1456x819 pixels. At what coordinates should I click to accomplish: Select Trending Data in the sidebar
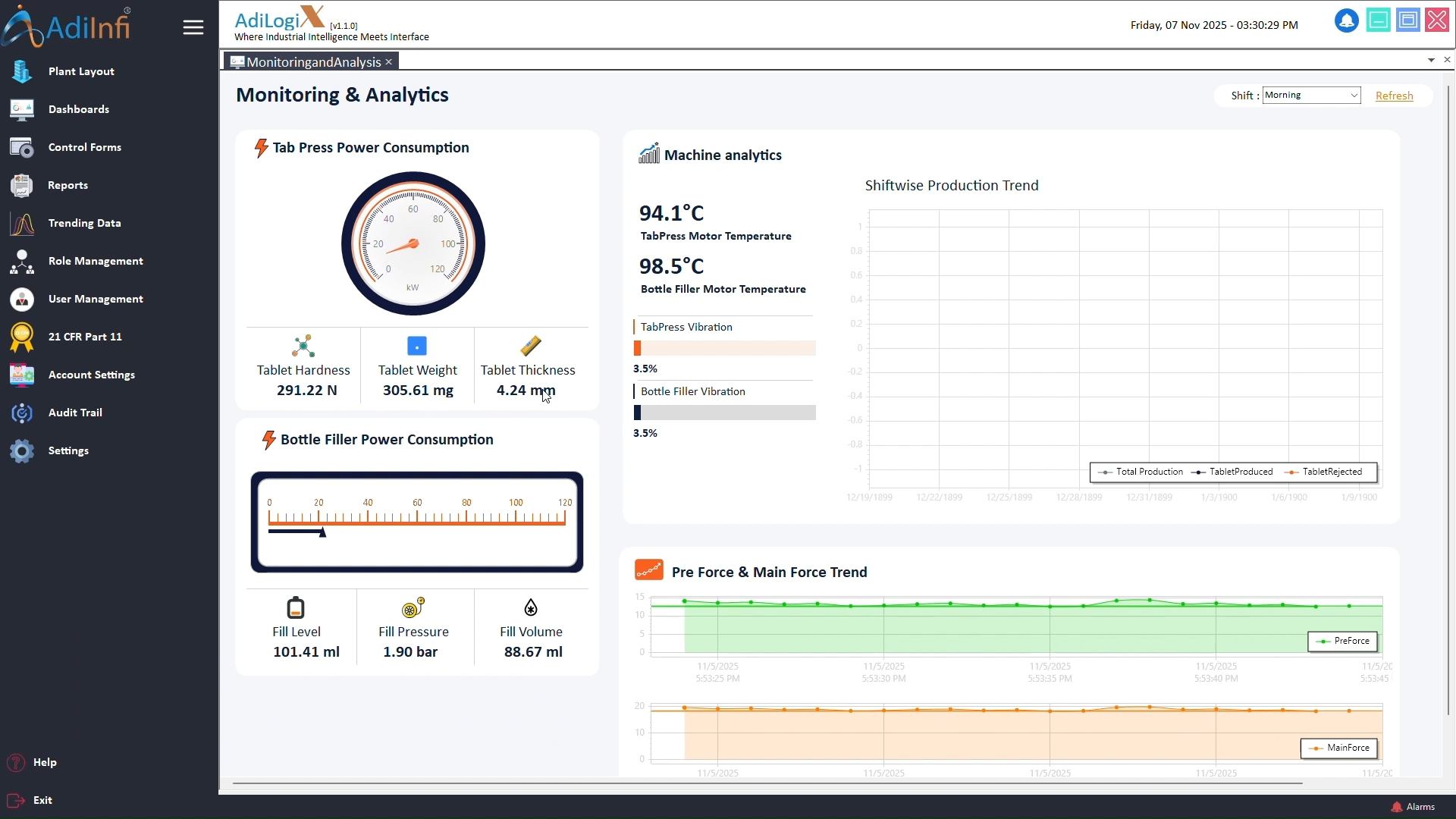click(84, 223)
